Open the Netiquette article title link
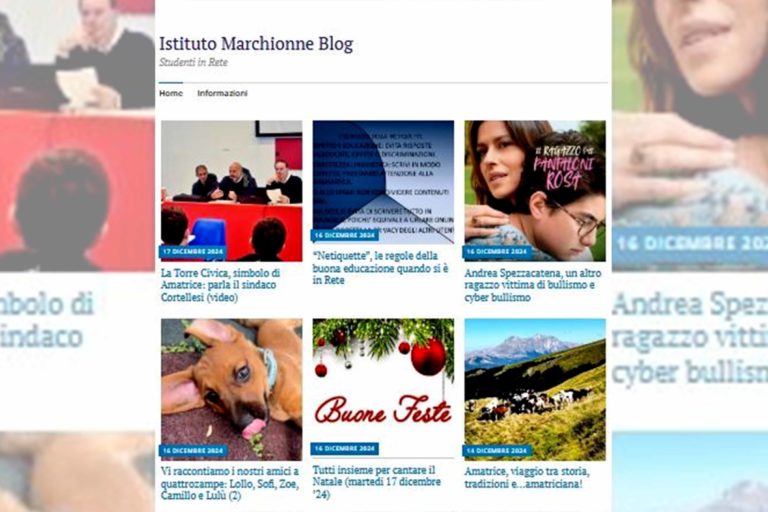 pyautogui.click(x=381, y=268)
